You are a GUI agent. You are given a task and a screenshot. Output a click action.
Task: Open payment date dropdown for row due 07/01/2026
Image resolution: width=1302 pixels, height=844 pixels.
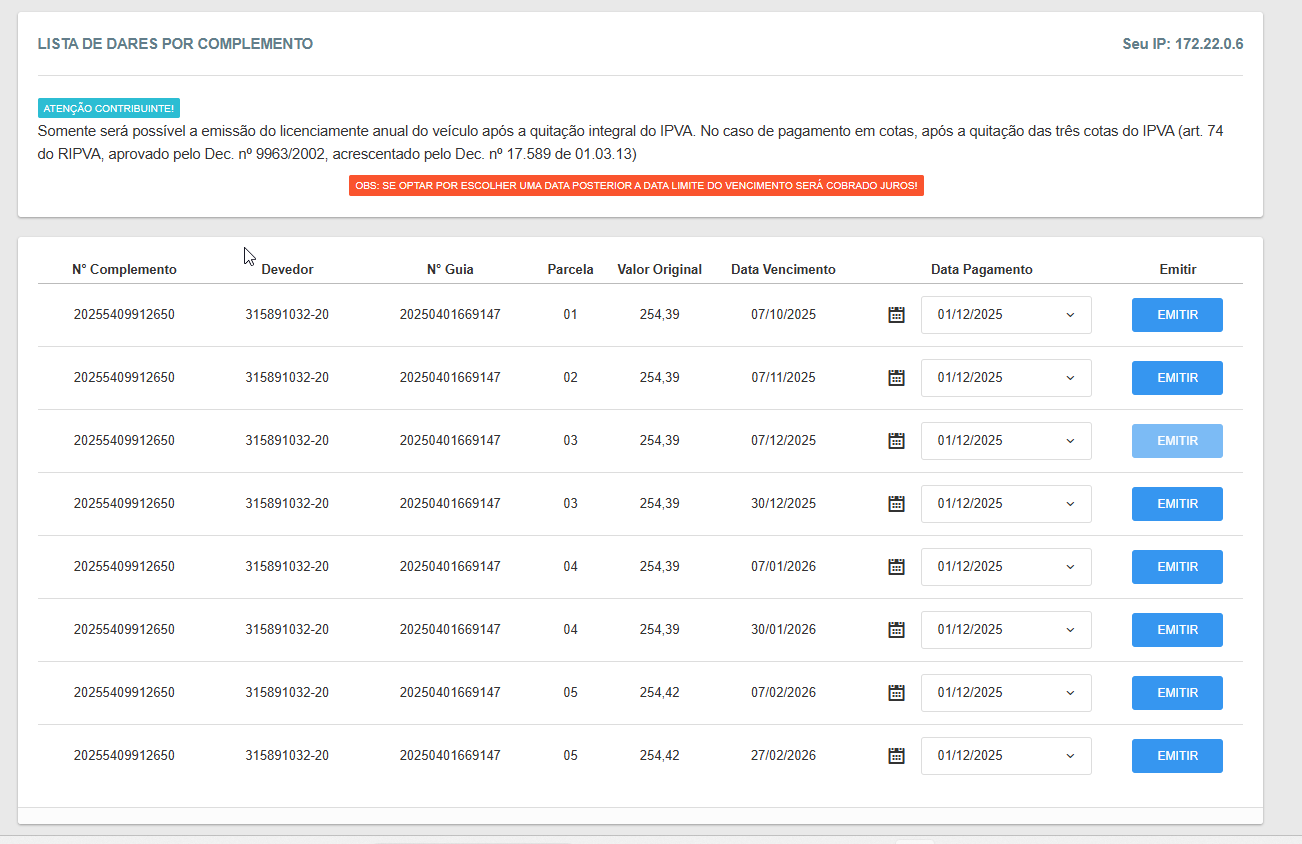tap(1005, 567)
